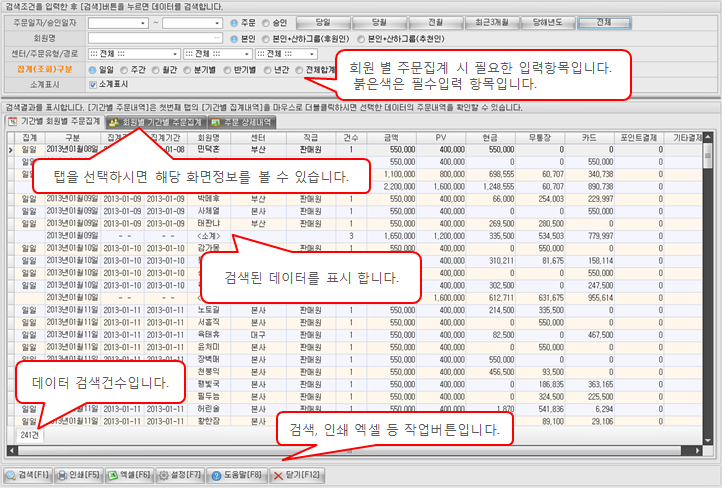This screenshot has height=489, width=722.
Task: Click the 금액 column header
Action: 391,138
